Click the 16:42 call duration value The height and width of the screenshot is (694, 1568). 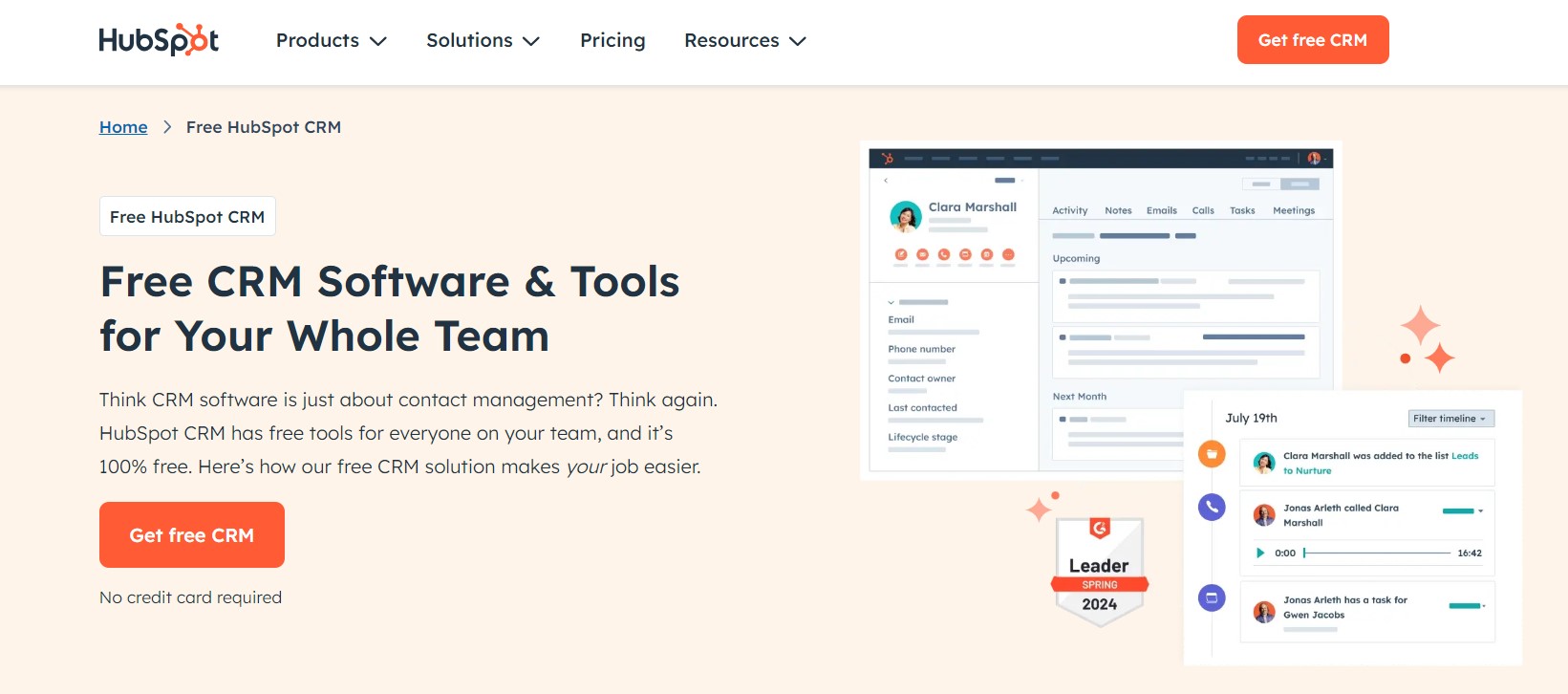[1470, 553]
